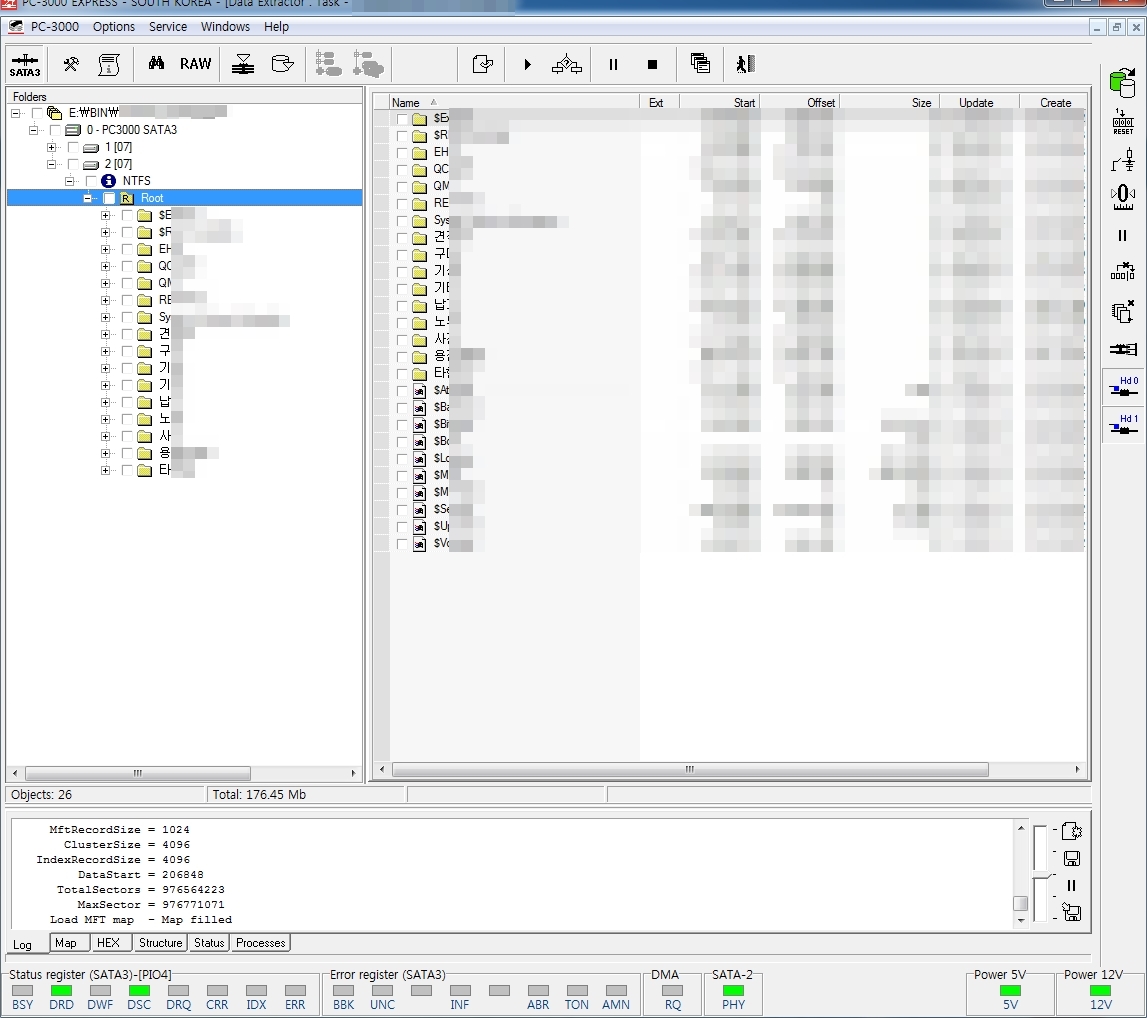Click the binoculars search icon
The width and height of the screenshot is (1147, 1018).
(x=156, y=64)
